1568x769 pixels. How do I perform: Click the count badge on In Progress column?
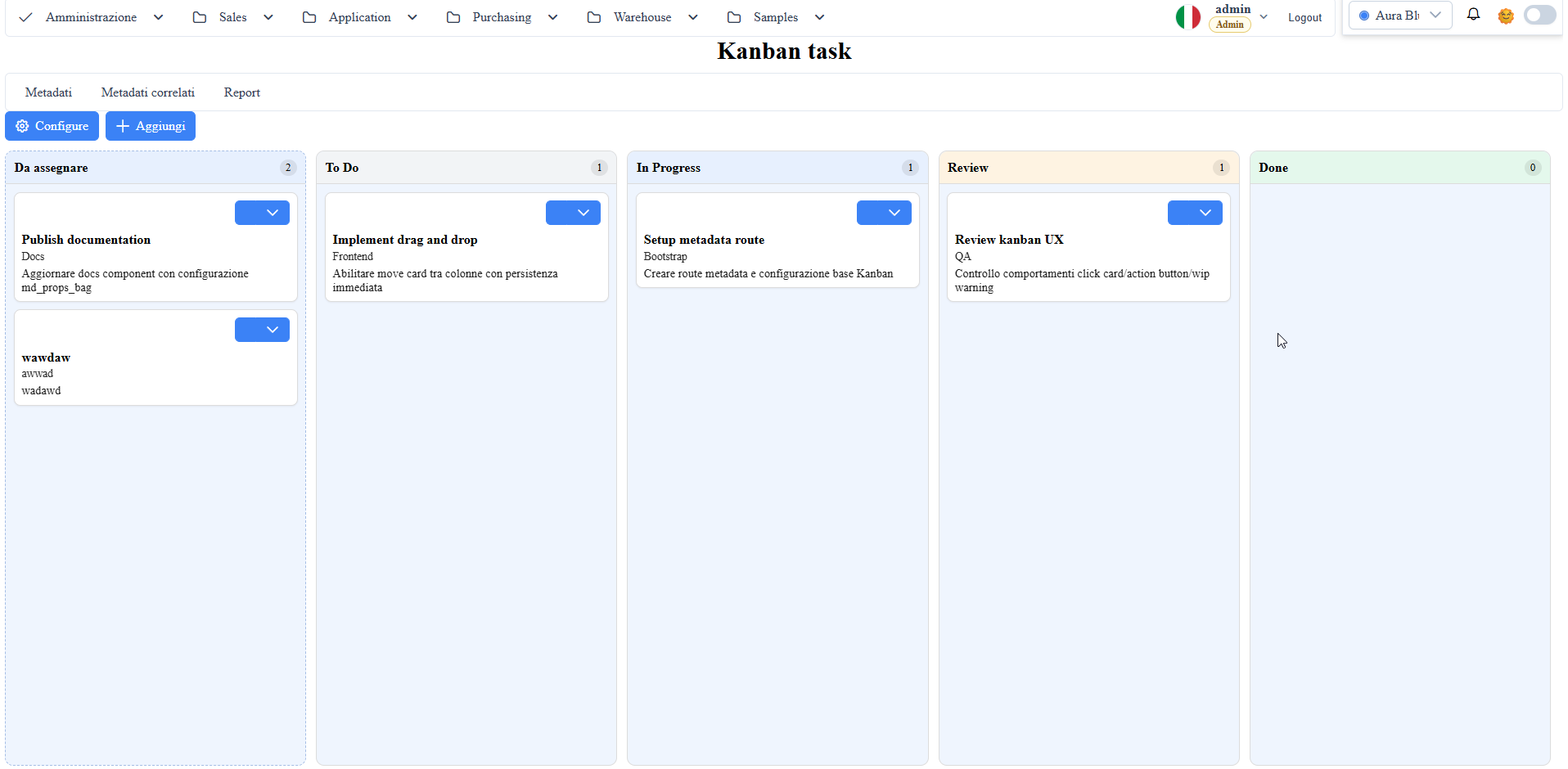910,168
